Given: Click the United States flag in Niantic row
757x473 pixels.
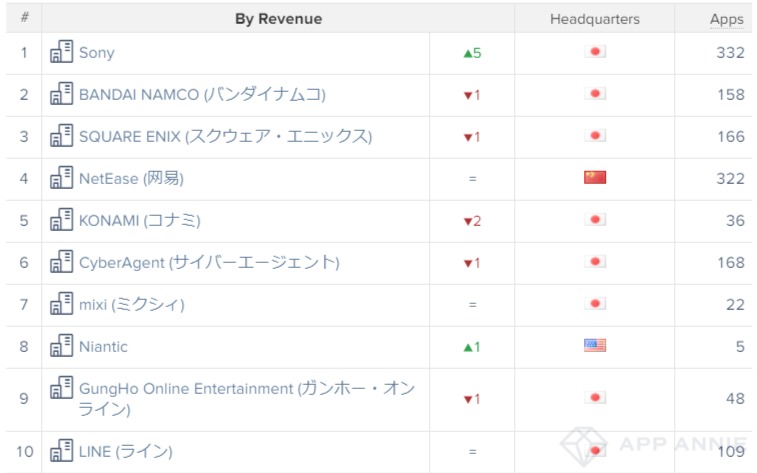Looking at the screenshot, I should [x=595, y=346].
